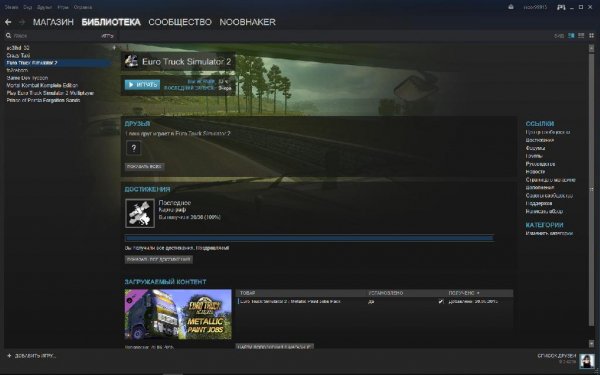Image resolution: width=600 pixels, height=375 pixels.
Task: Open the Дополнения link
Action: click(x=540, y=188)
